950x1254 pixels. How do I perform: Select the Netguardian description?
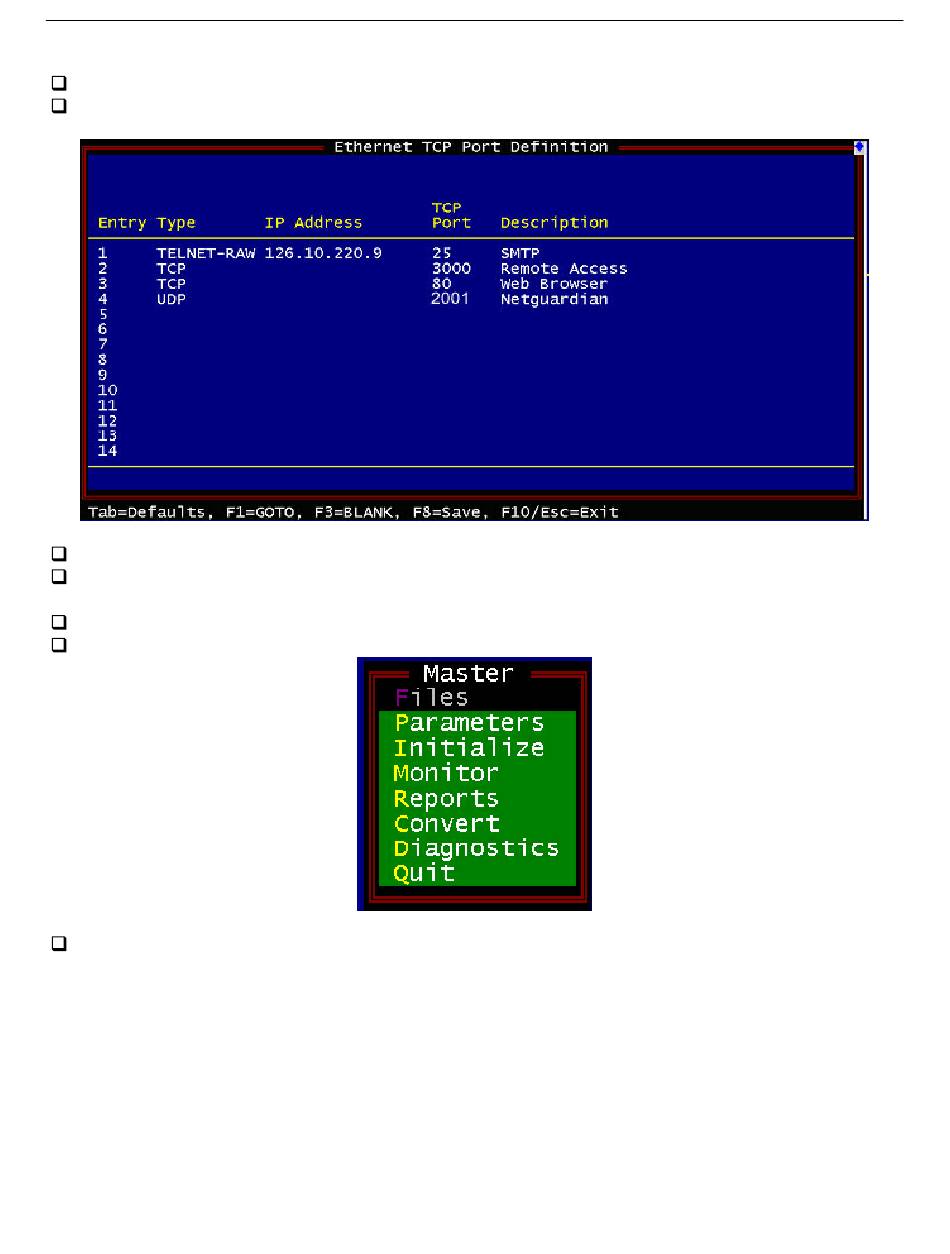554,299
